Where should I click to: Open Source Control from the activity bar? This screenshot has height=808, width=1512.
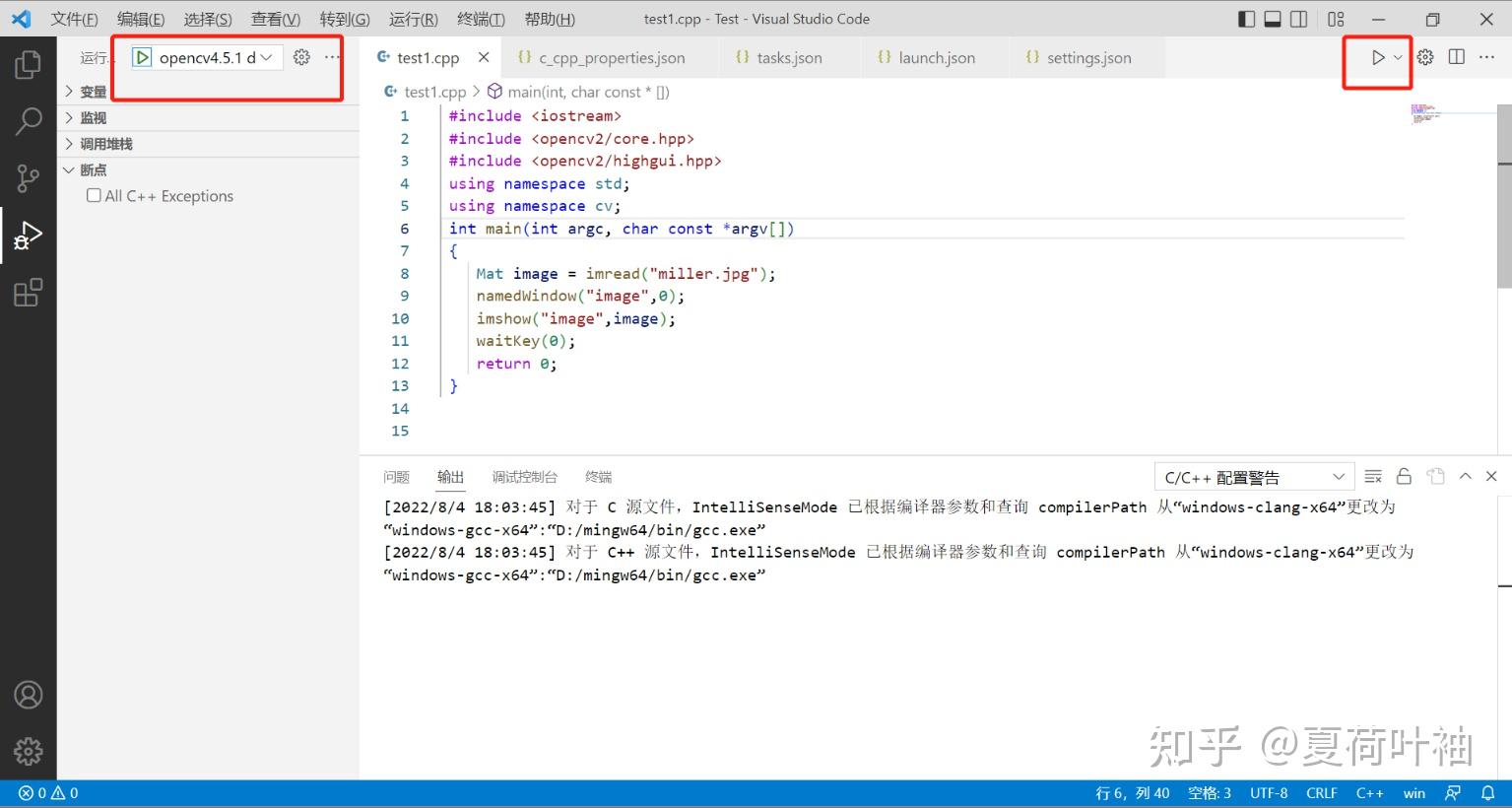point(29,177)
